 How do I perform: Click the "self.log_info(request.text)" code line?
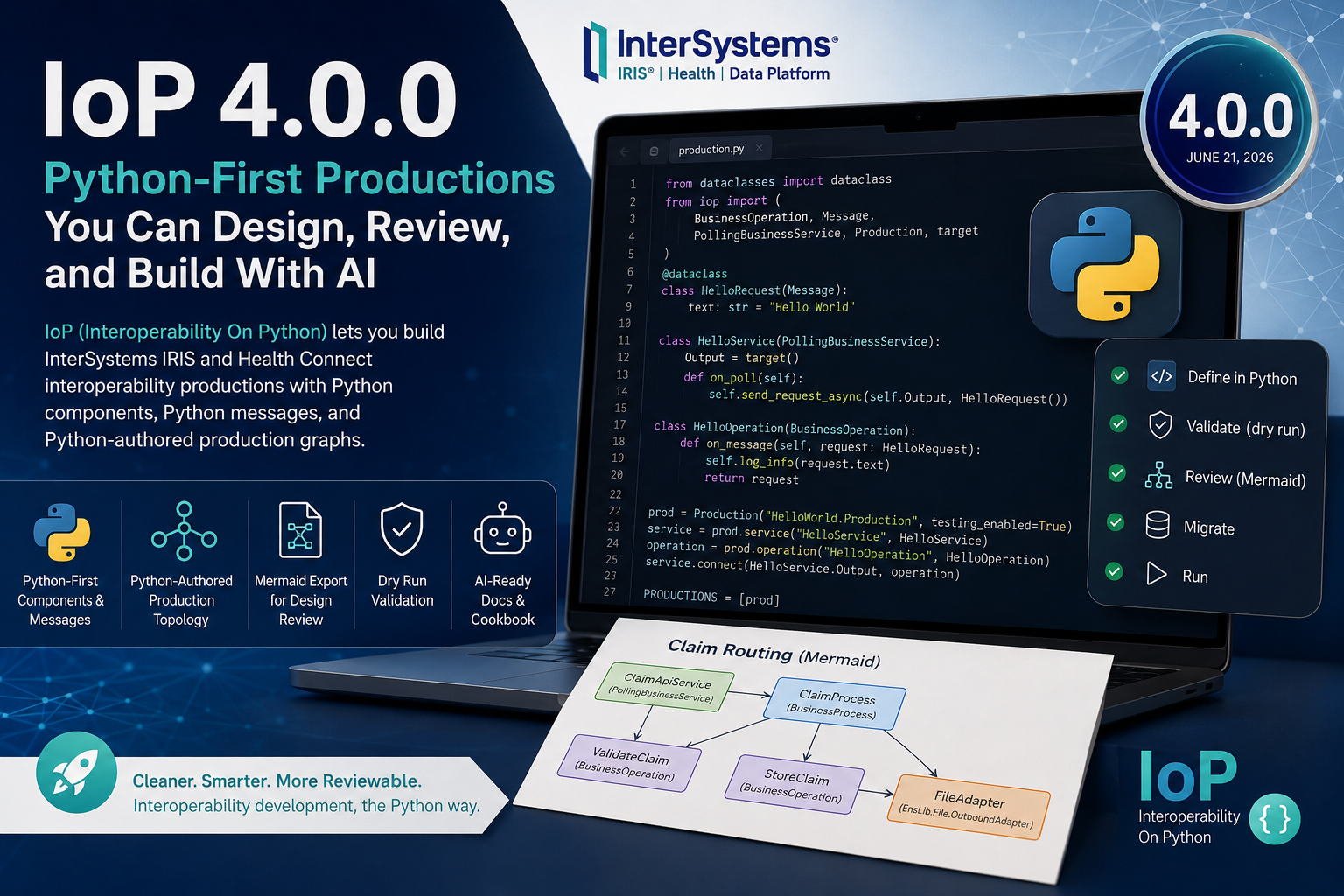[797, 463]
